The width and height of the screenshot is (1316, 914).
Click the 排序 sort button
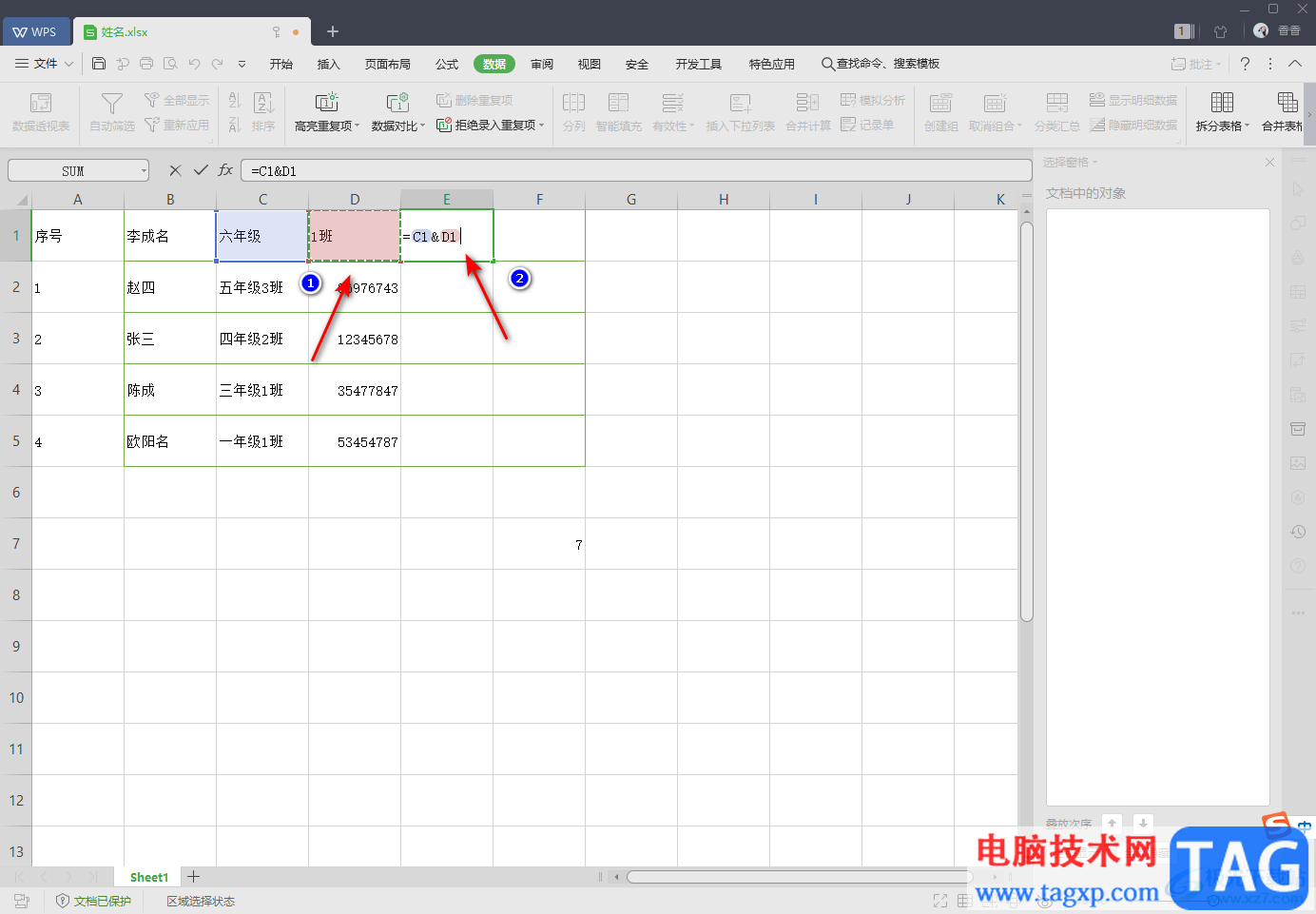coord(263,111)
